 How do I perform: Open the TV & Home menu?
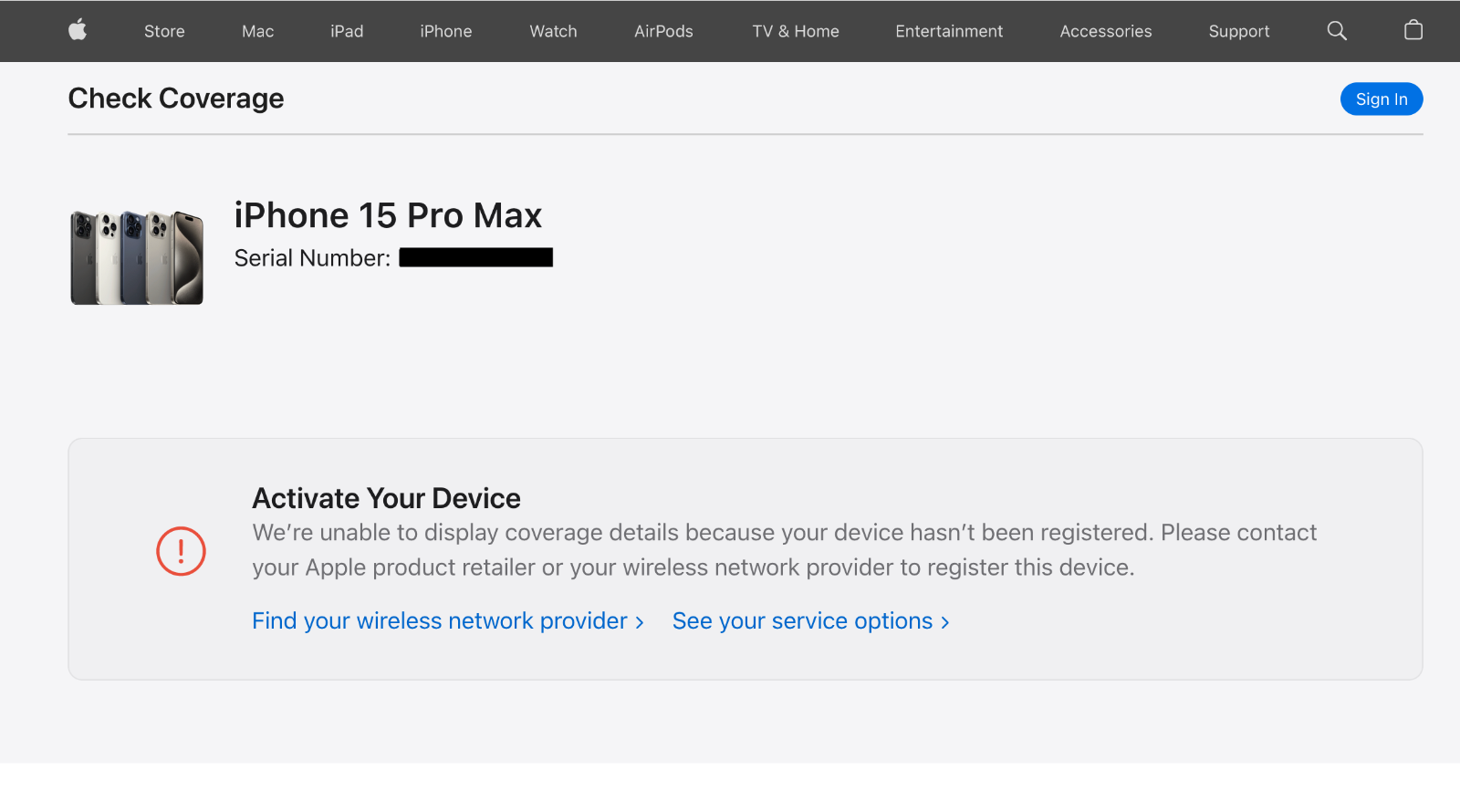[x=796, y=31]
